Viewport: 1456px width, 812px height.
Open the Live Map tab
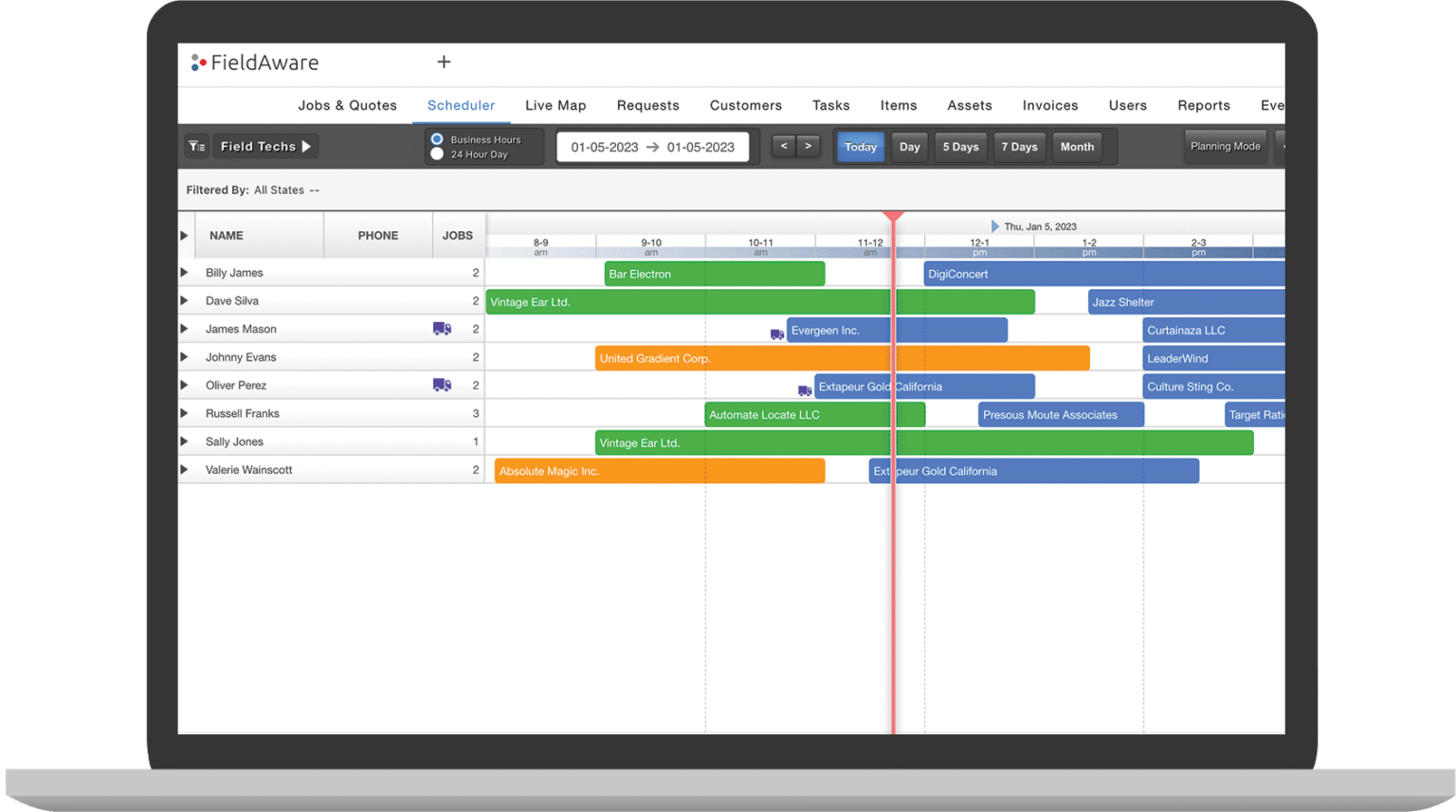pyautogui.click(x=555, y=105)
